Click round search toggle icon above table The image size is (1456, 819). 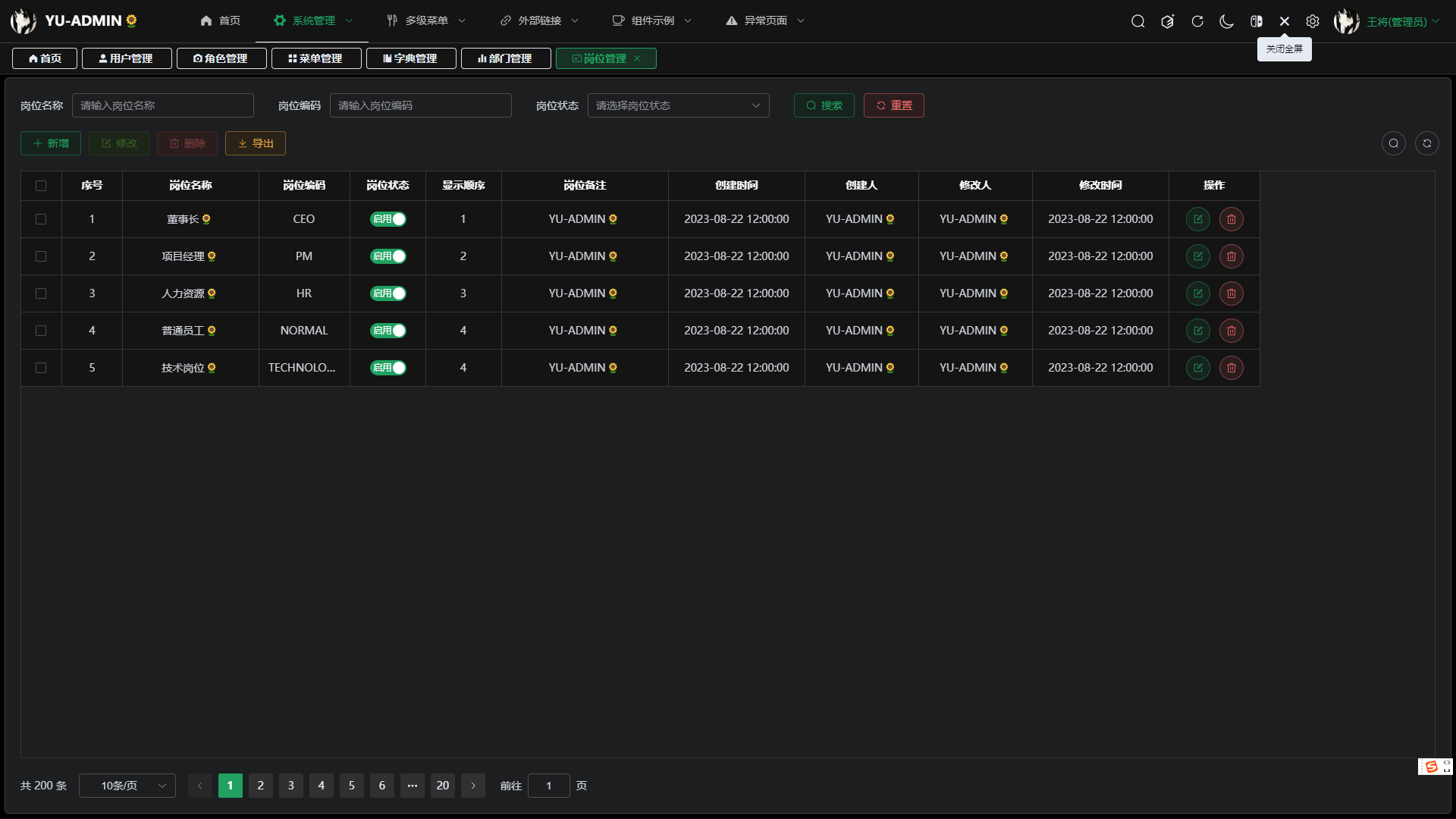pyautogui.click(x=1393, y=143)
